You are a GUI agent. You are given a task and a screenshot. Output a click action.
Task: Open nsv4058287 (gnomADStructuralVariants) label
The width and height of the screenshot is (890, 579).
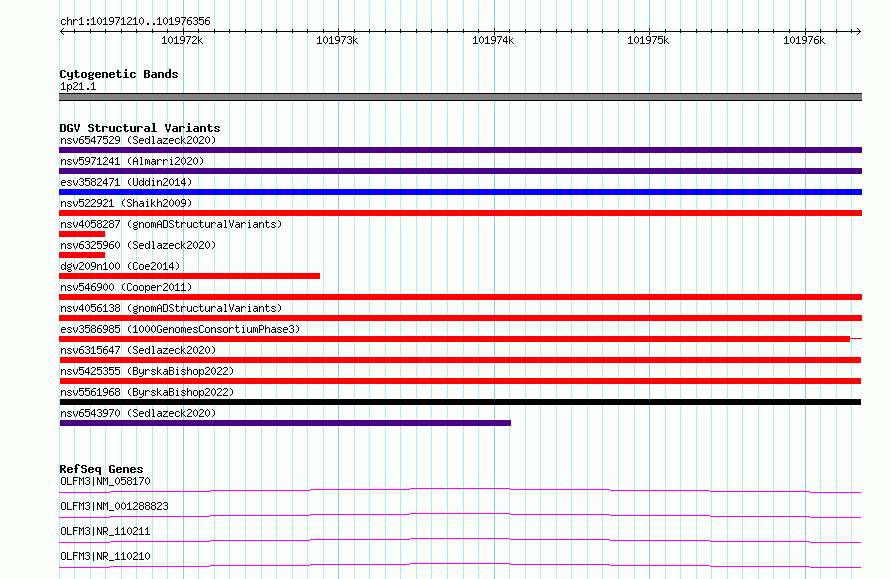click(x=171, y=224)
